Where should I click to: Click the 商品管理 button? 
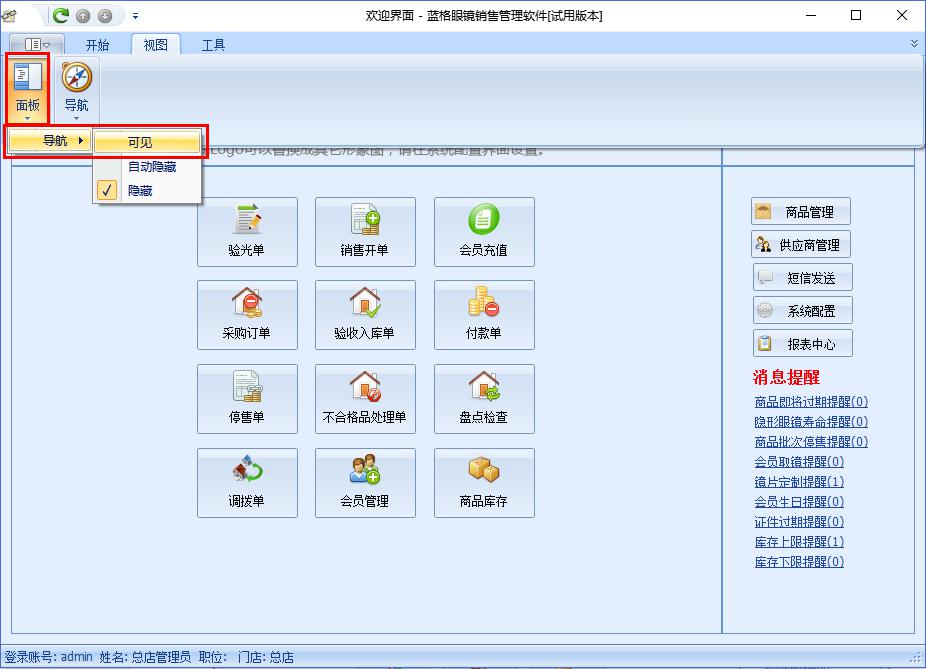(801, 212)
